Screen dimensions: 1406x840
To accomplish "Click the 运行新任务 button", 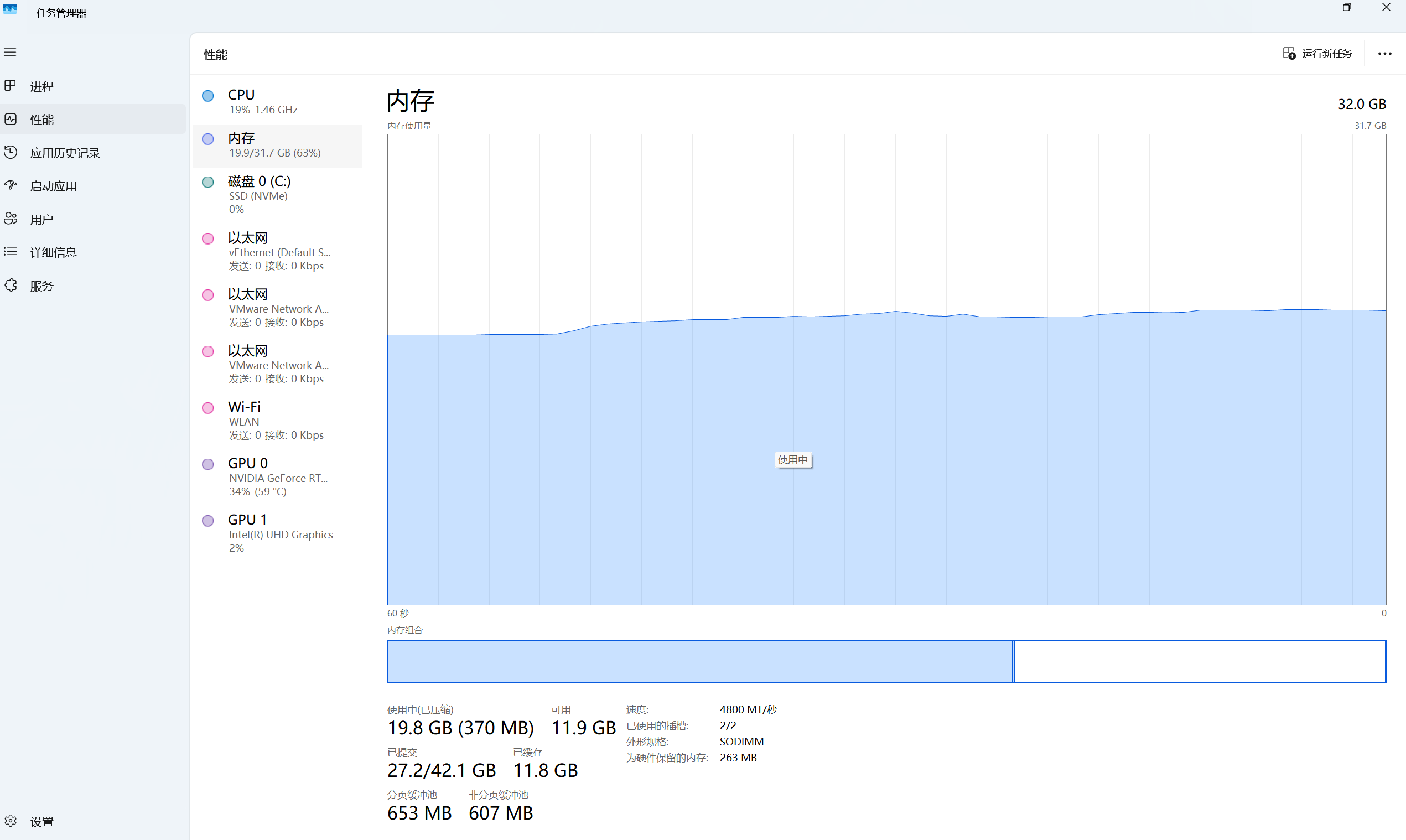I will (1317, 53).
